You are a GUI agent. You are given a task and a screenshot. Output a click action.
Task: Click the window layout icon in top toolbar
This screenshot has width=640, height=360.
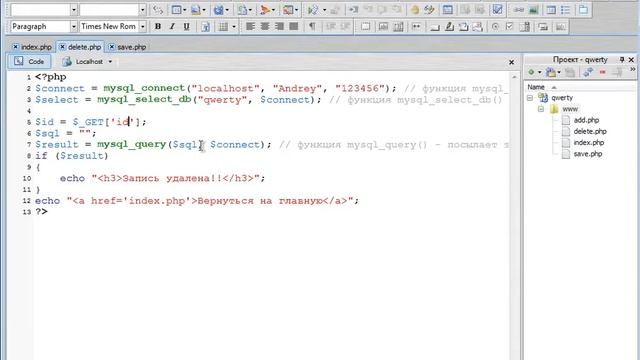(x=176, y=9)
